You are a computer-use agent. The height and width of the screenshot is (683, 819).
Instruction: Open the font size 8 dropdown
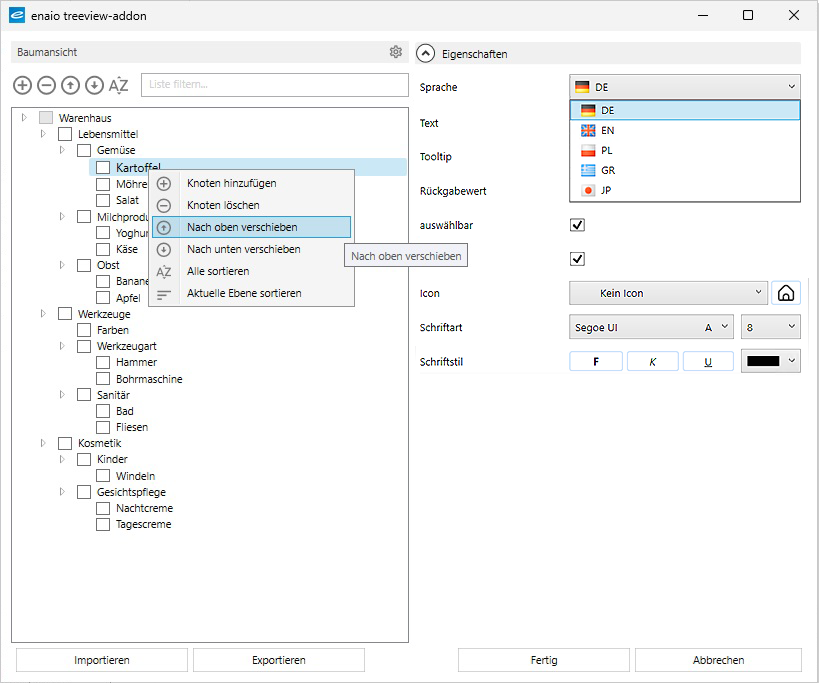point(770,327)
